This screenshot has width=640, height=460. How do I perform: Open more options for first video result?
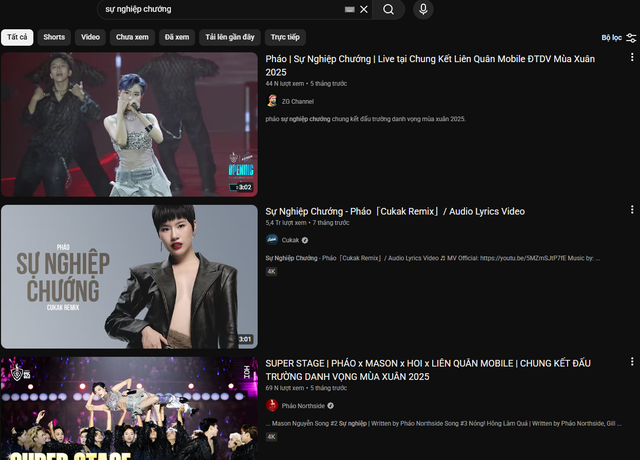[x=631, y=57]
